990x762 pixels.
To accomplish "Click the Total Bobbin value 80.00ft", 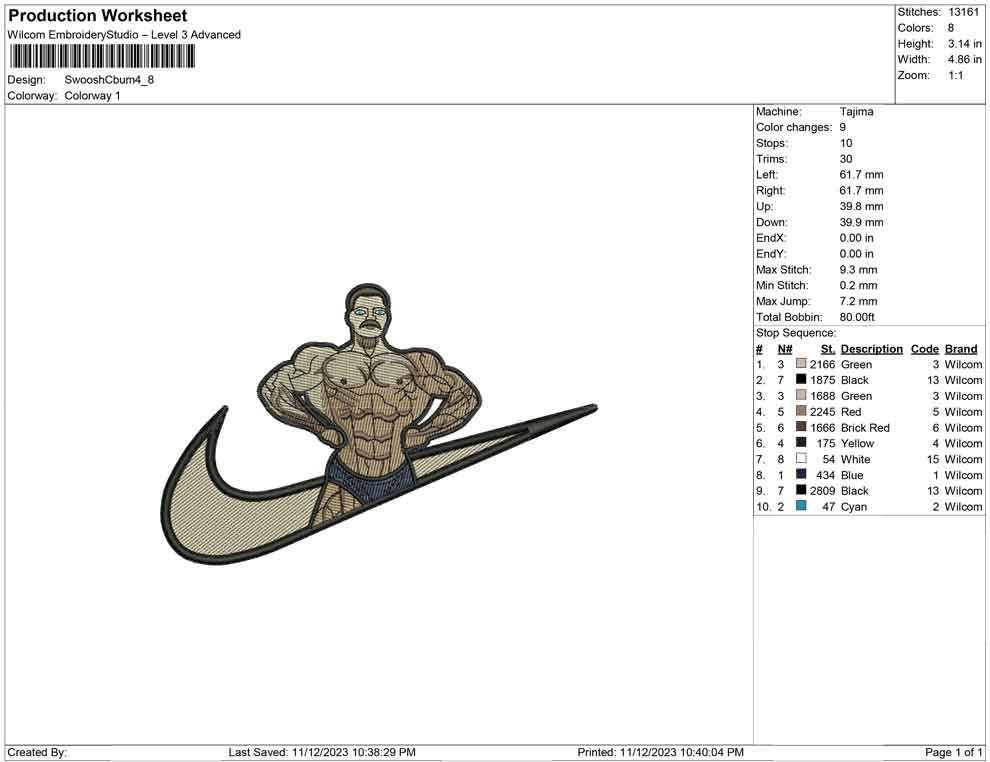I will pos(857,317).
